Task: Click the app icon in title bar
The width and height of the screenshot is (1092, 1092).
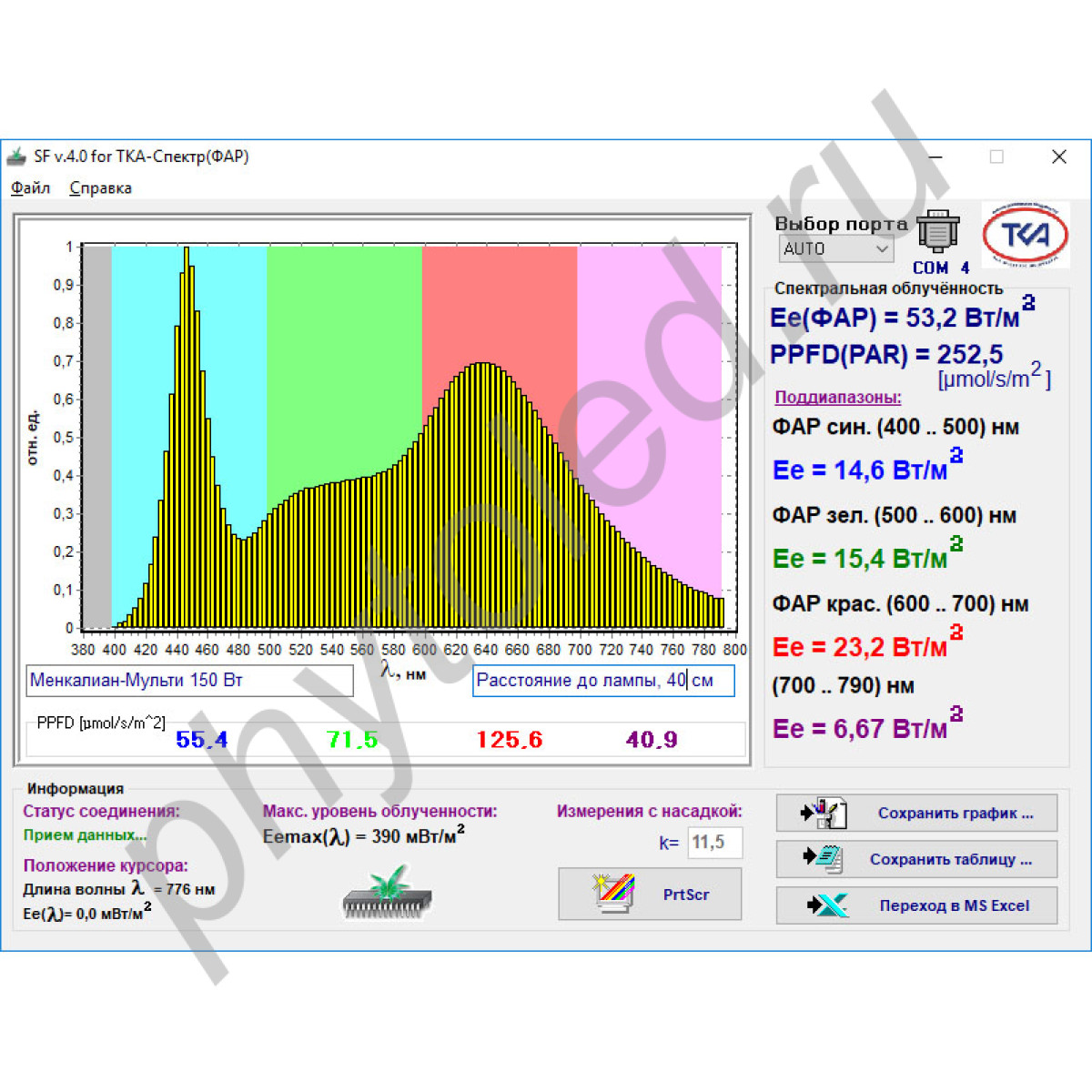Action: click(16, 157)
